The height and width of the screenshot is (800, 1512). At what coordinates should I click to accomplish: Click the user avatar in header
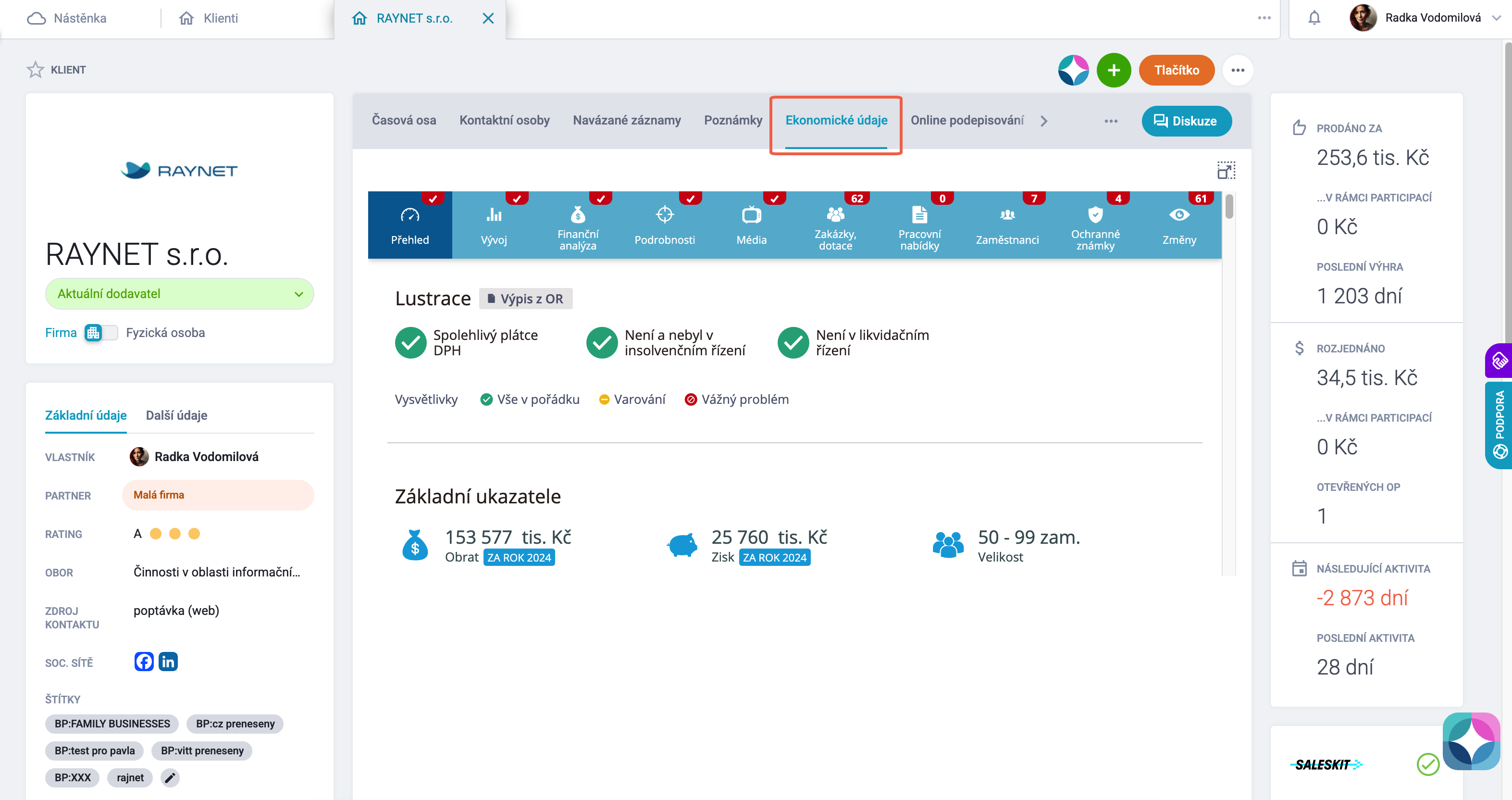[1363, 18]
